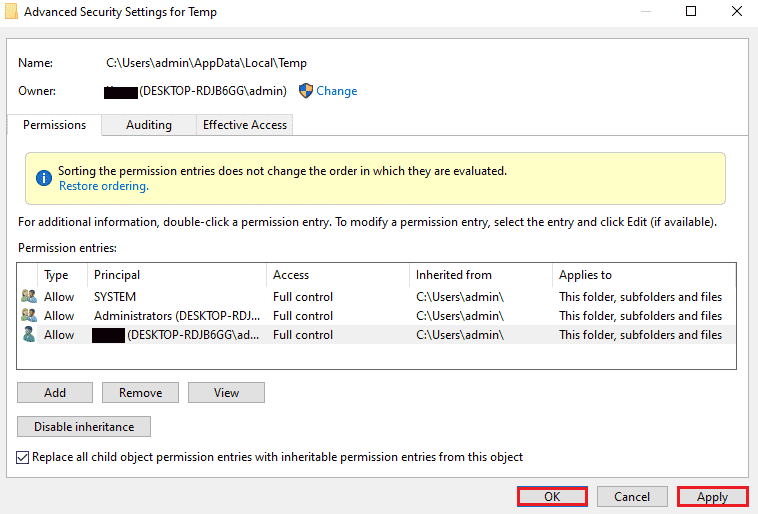The height and width of the screenshot is (514, 758).
Task: Click the Restore ordering link
Action: pyautogui.click(x=104, y=186)
